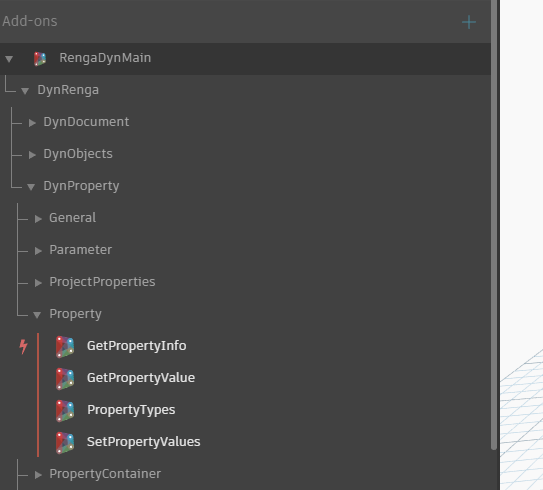The width and height of the screenshot is (543, 490).
Task: Click the plus icon to import add-on
Action: click(x=469, y=22)
